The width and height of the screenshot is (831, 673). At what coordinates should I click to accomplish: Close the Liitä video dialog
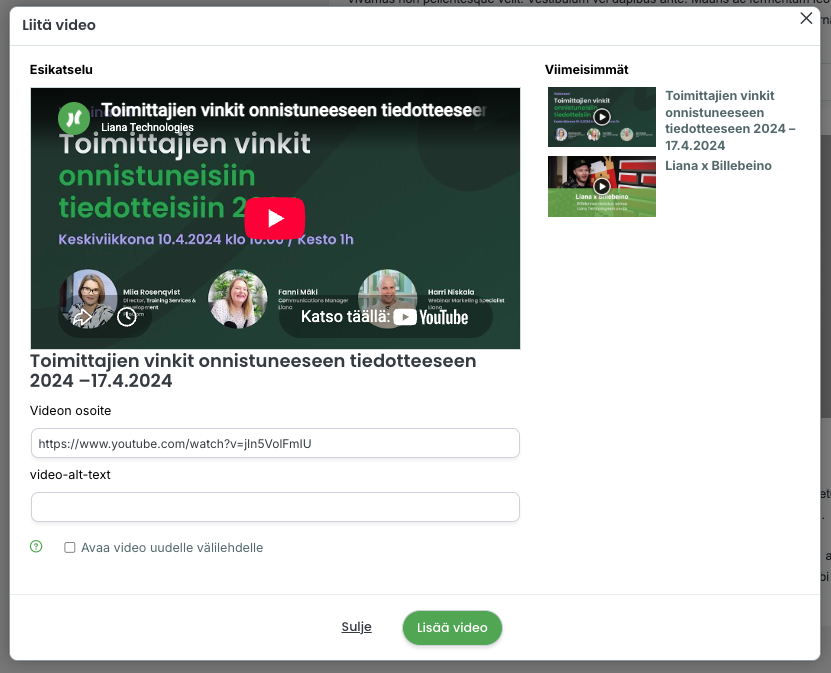click(806, 19)
